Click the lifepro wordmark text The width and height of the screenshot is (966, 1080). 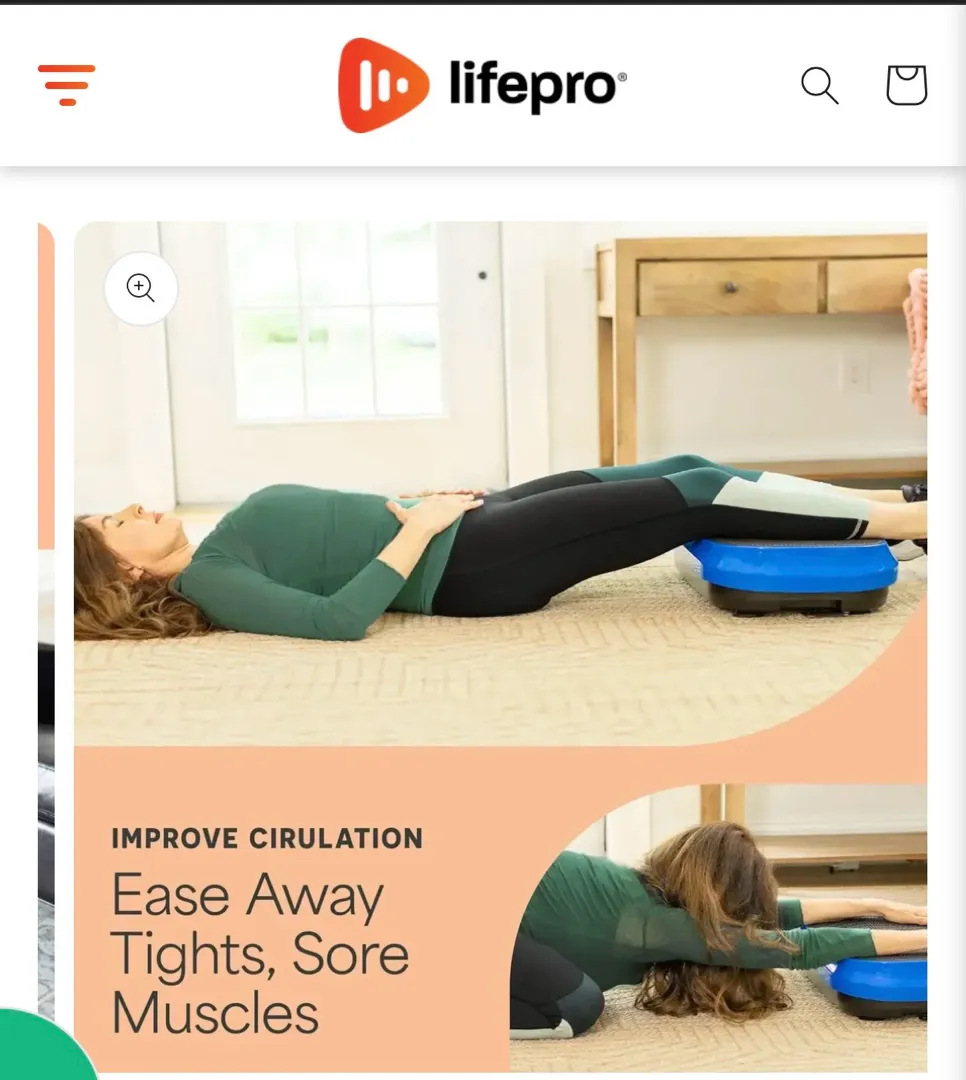pos(537,86)
